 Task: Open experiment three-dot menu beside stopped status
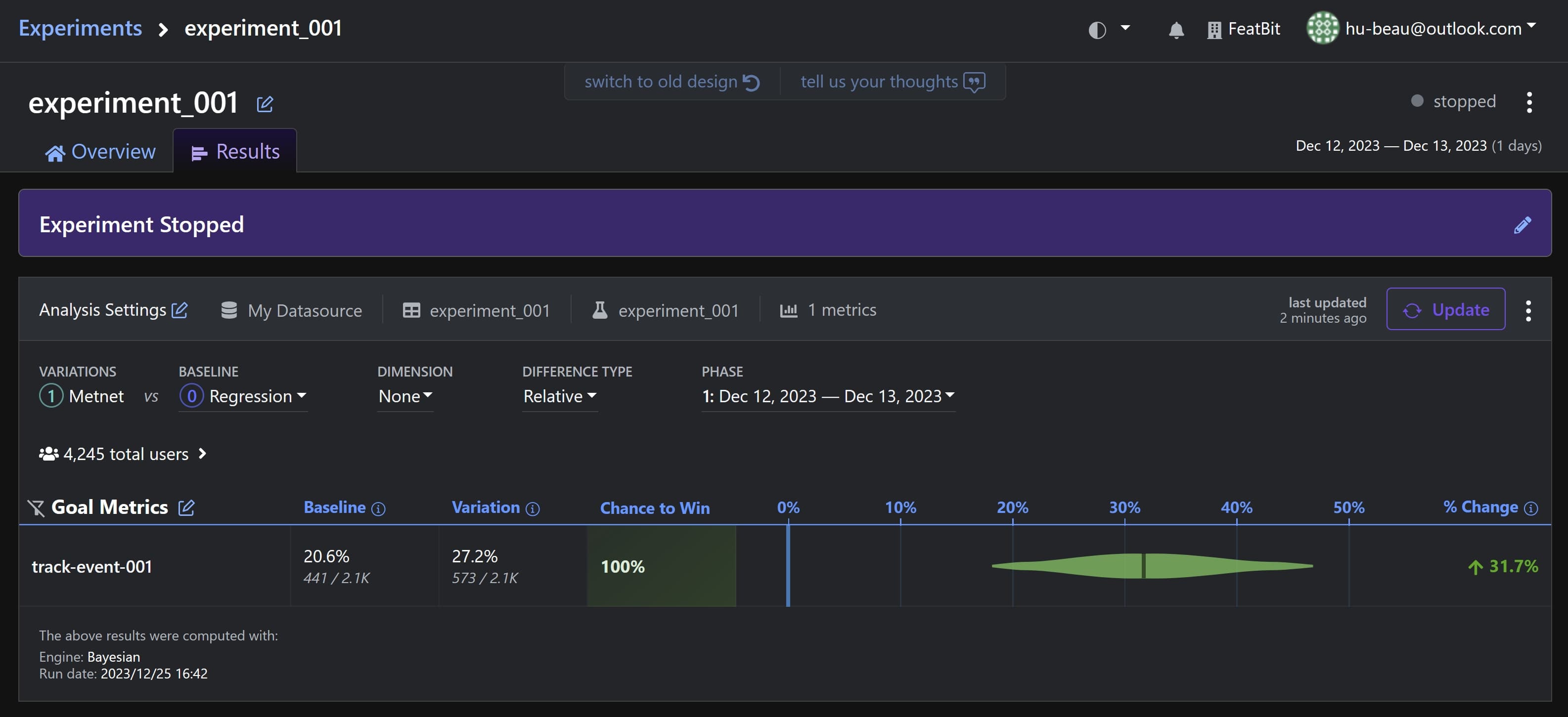[x=1528, y=102]
